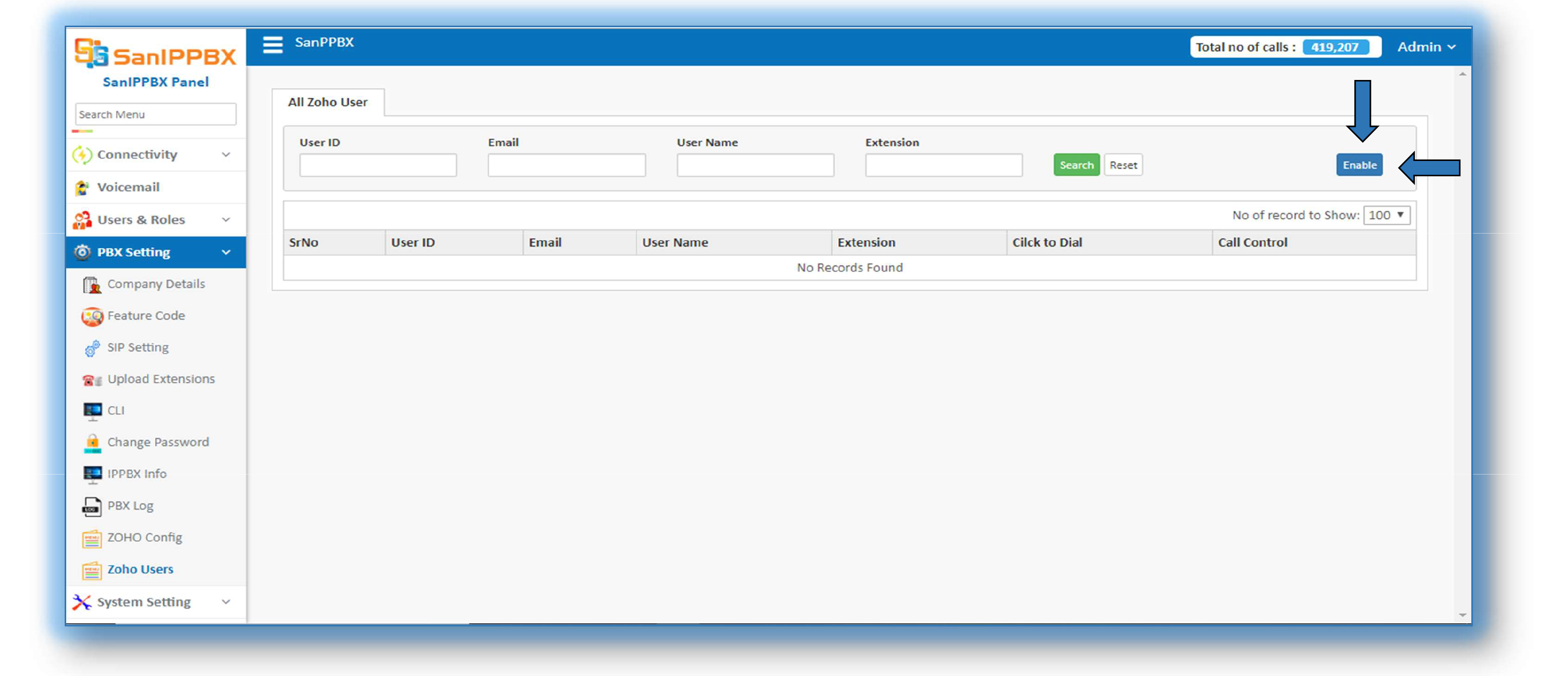The height and width of the screenshot is (676, 1568).
Task: Click the No Records Found text
Action: [x=850, y=267]
